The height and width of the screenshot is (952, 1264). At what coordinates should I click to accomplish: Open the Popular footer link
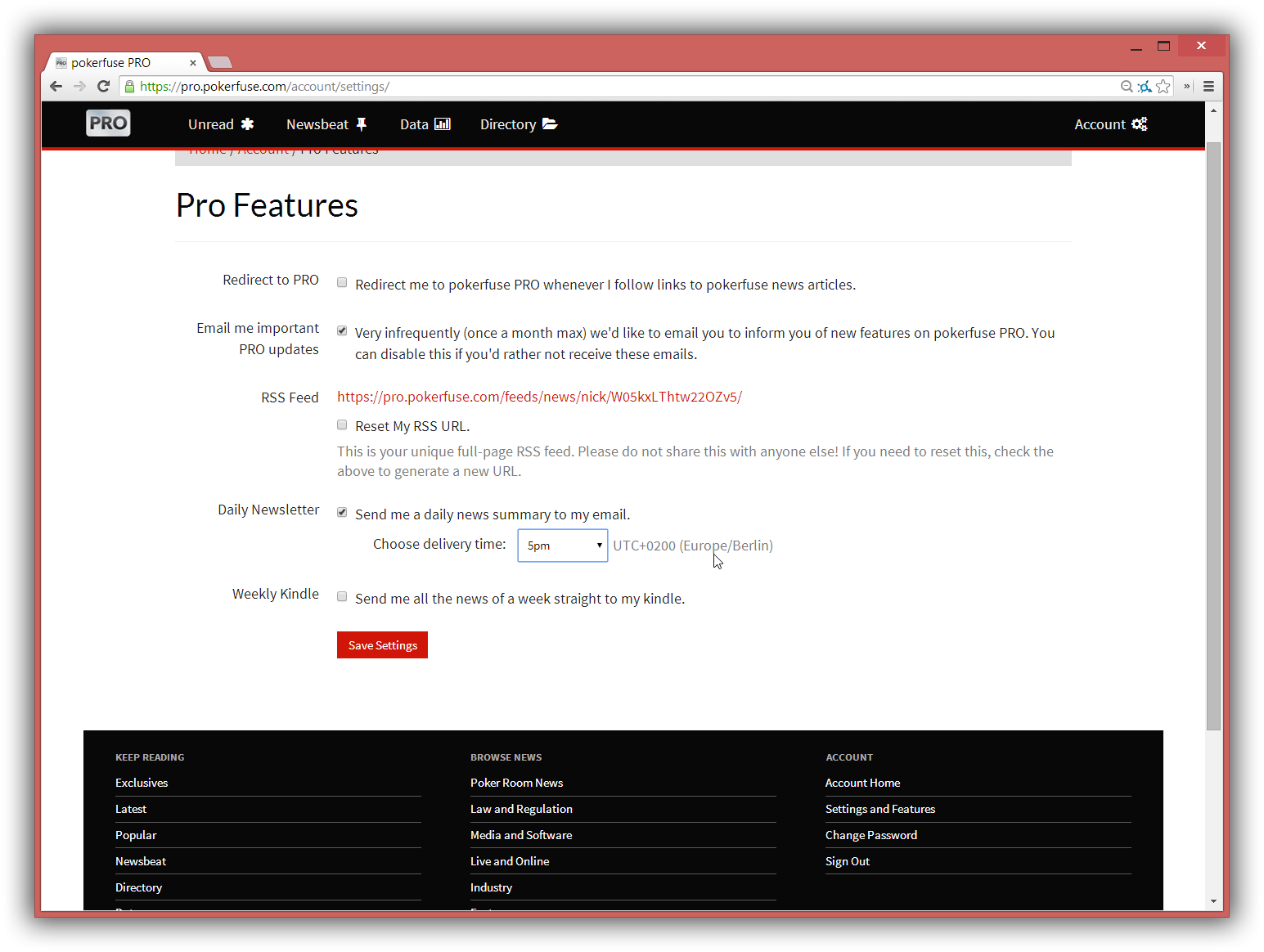click(136, 835)
